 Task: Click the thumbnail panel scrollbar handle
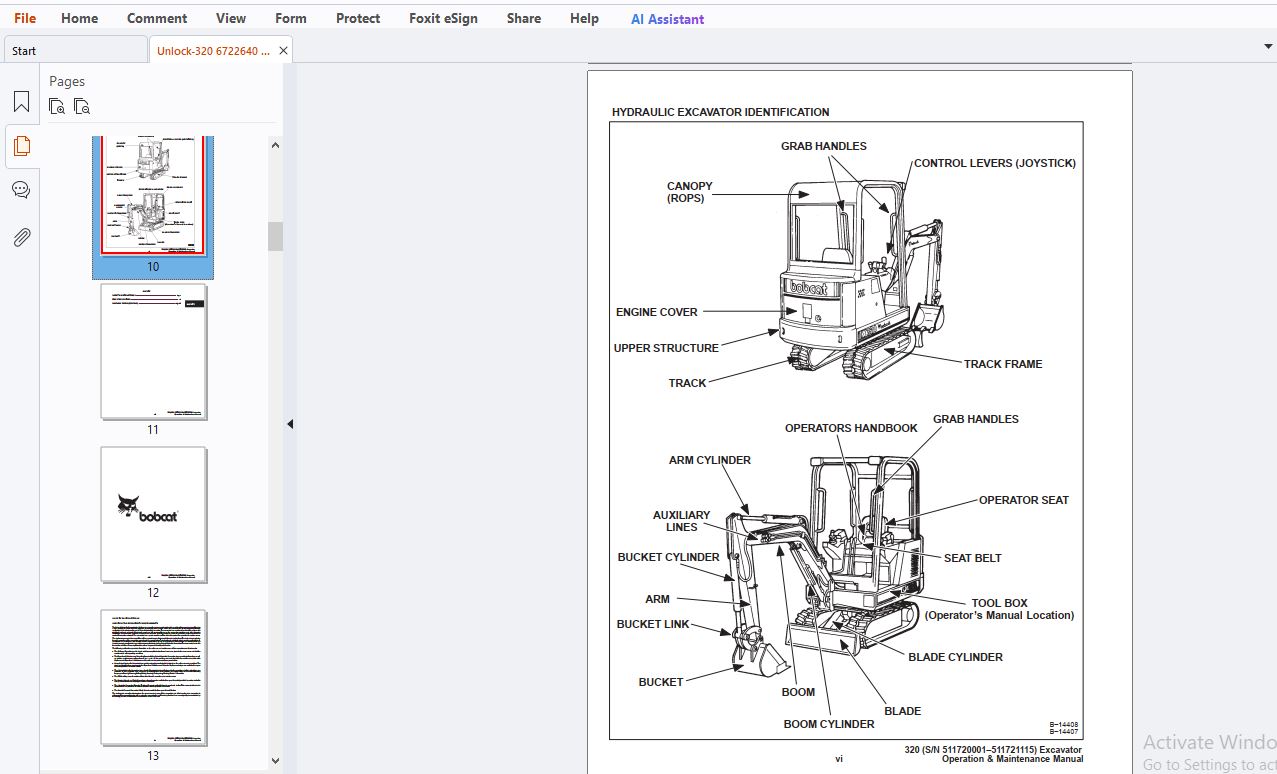[276, 236]
